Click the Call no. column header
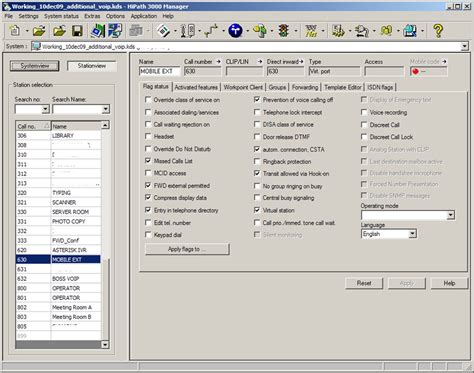Viewport: 474px width, 373px height. click(x=33, y=126)
